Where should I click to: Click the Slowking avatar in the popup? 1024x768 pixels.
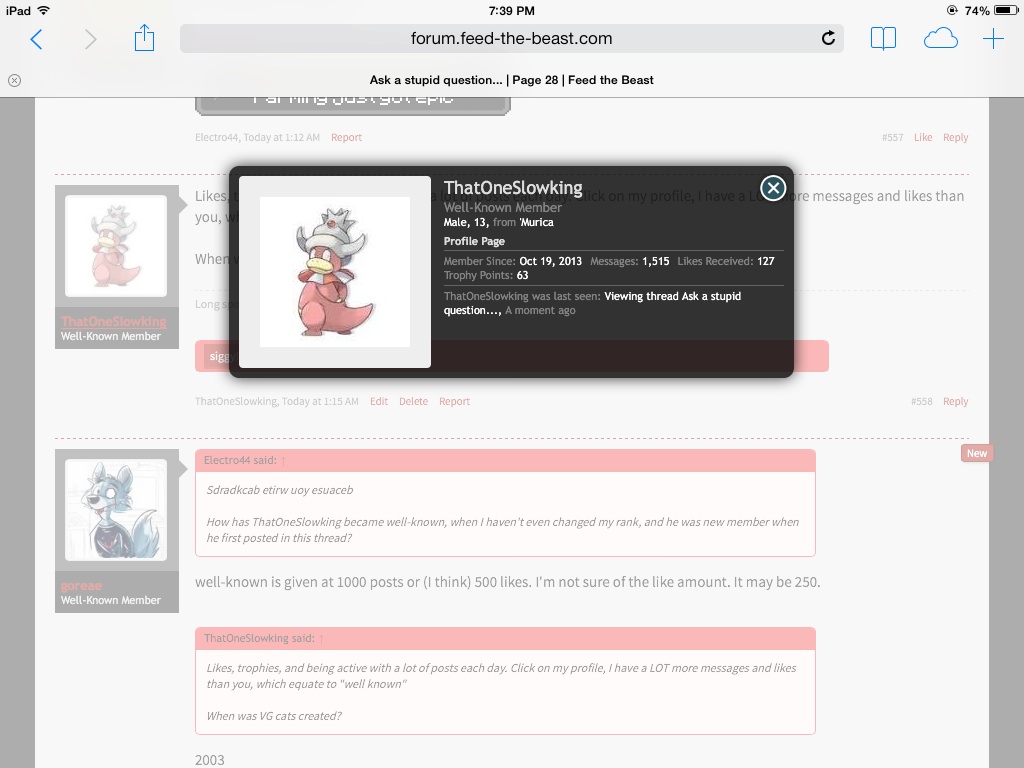pos(335,272)
